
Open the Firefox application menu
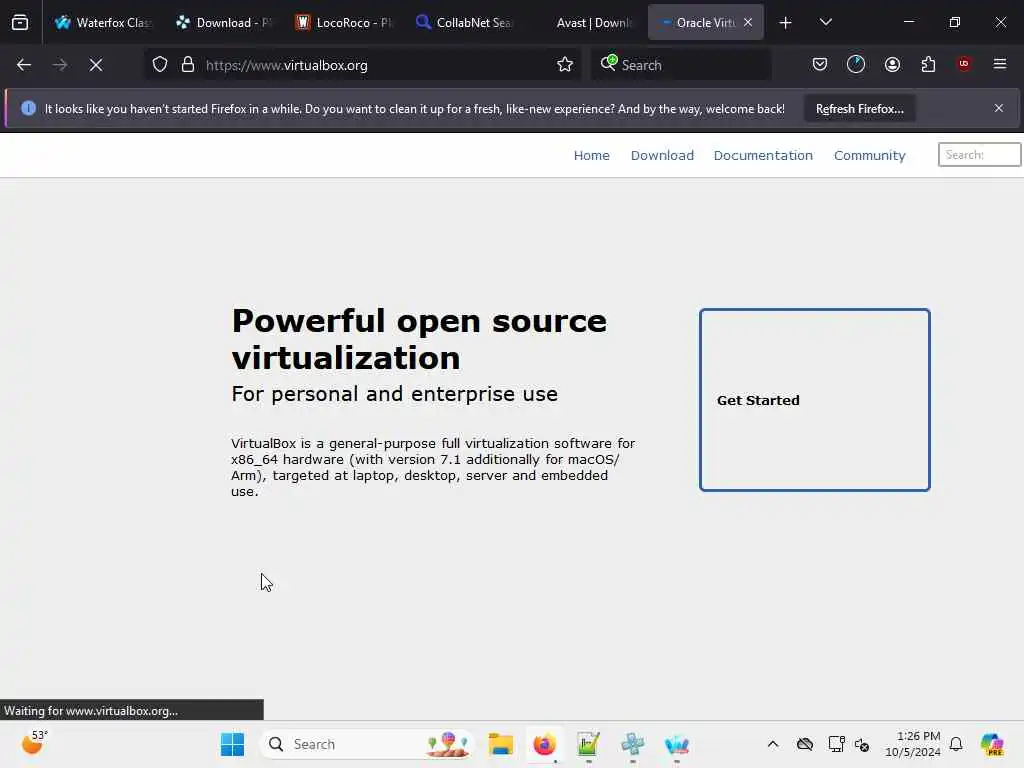(x=1000, y=64)
